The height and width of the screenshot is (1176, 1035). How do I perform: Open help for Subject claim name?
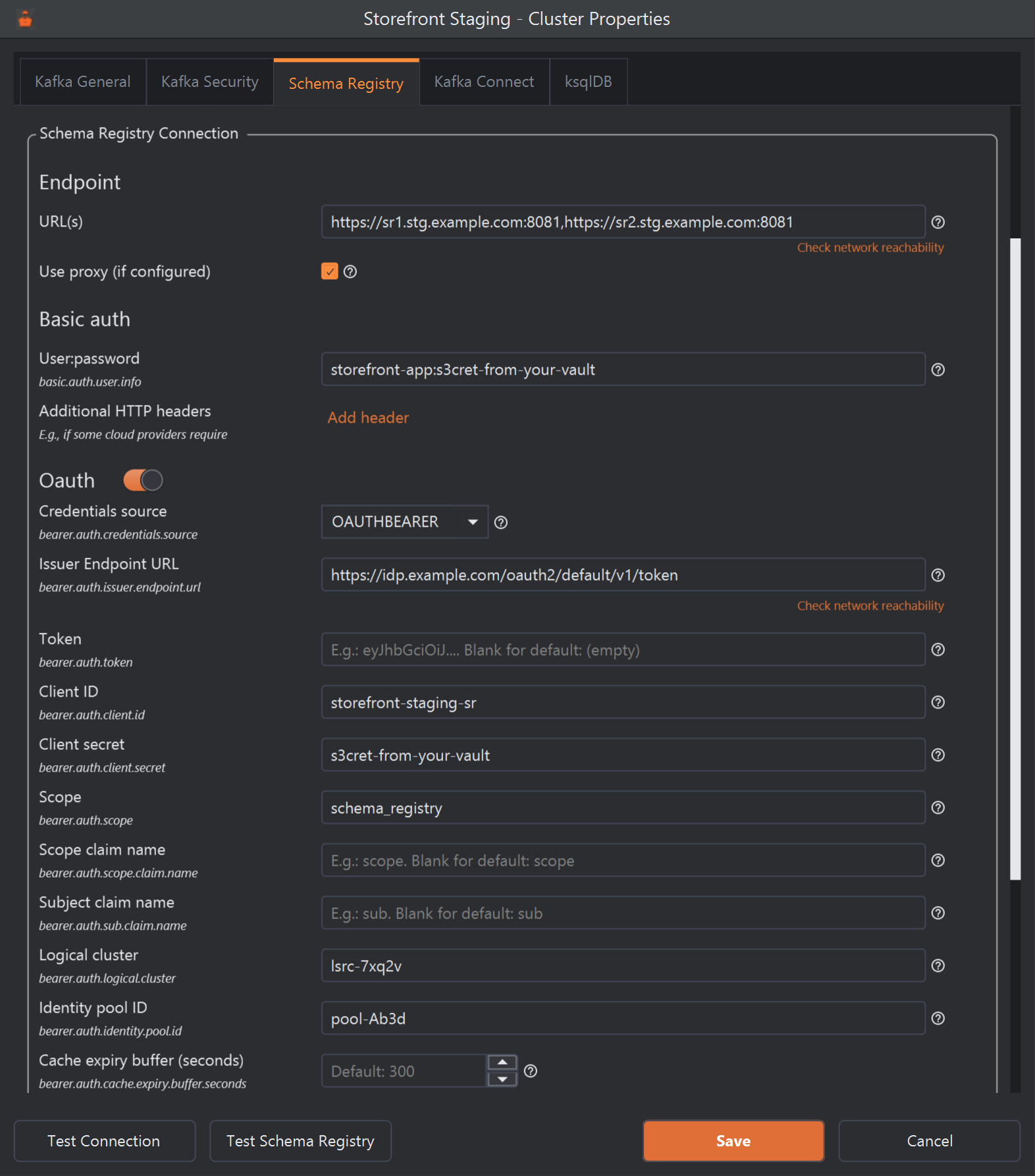(x=938, y=913)
